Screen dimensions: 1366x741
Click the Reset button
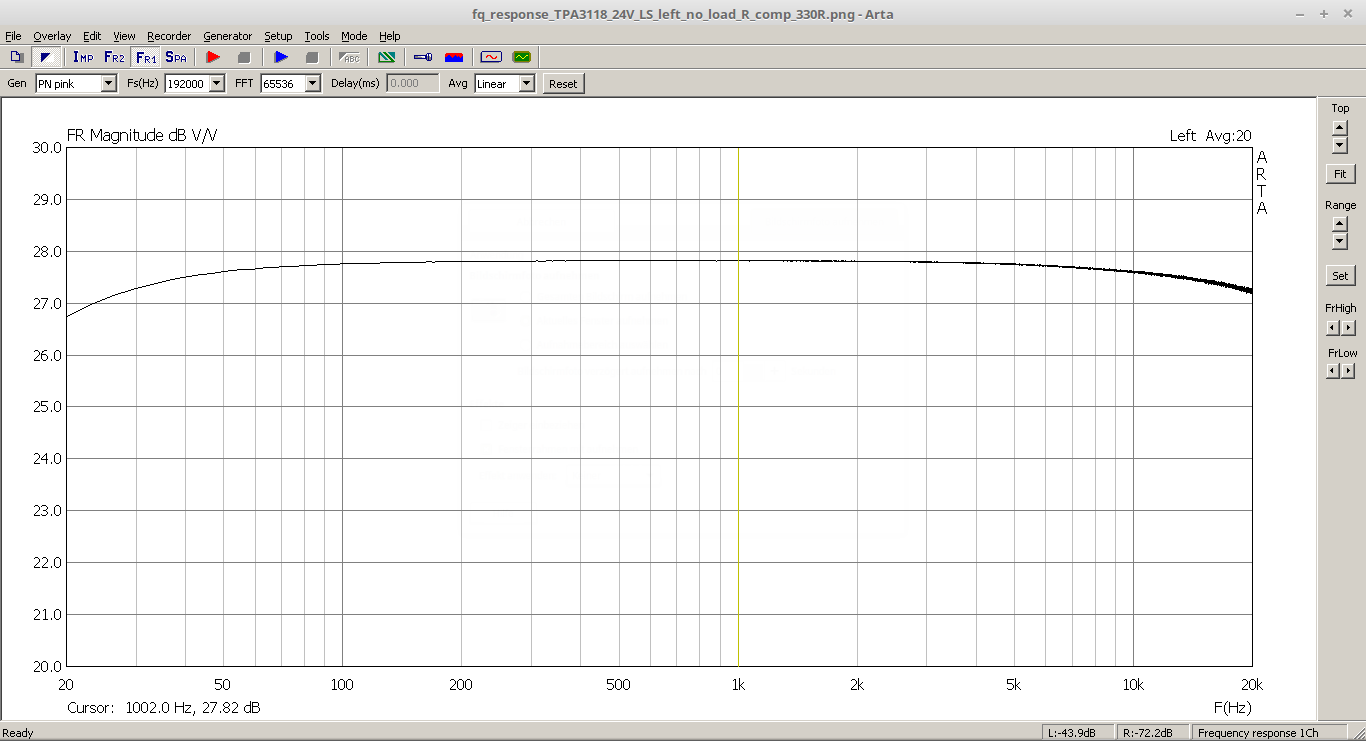(x=563, y=84)
